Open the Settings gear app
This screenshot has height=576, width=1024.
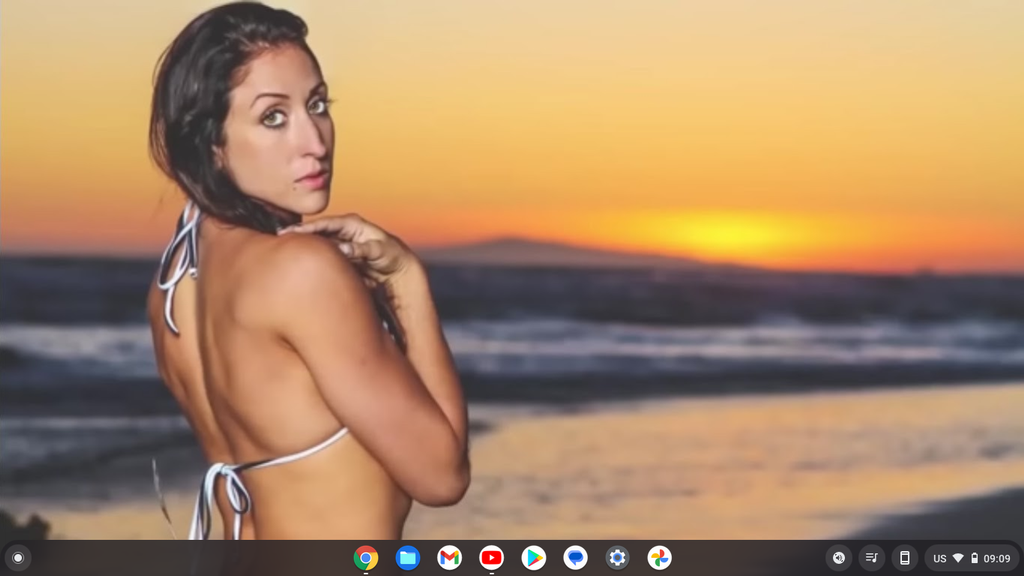point(617,558)
